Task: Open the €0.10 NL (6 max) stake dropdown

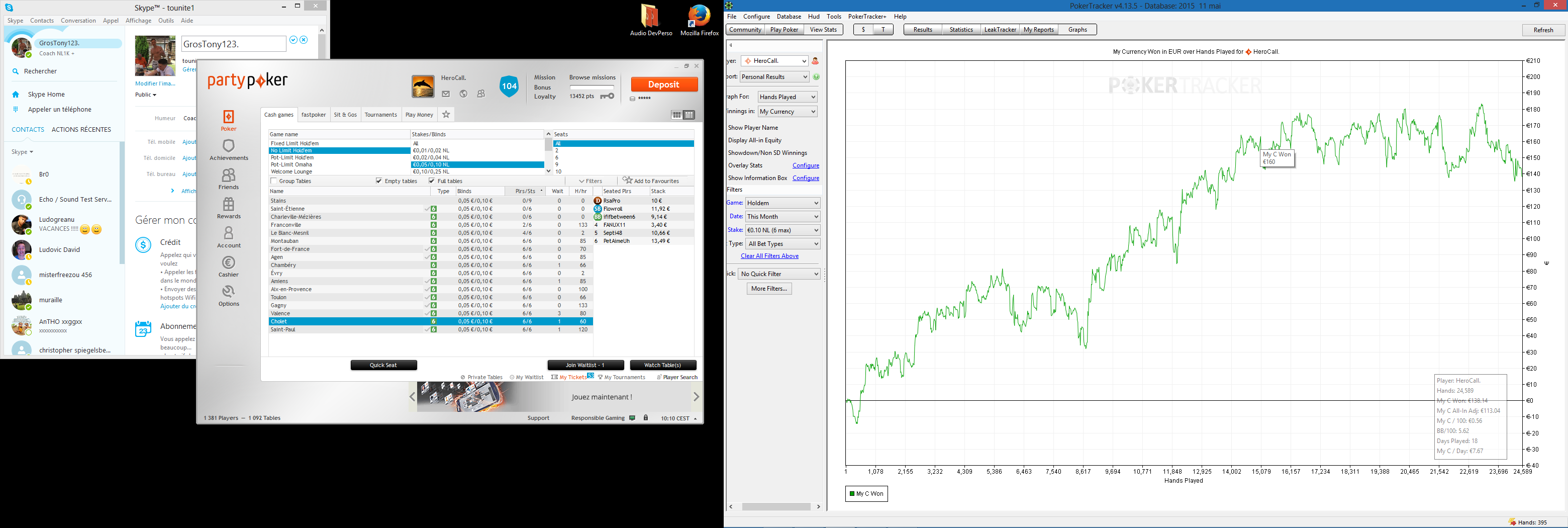Action: [782, 230]
